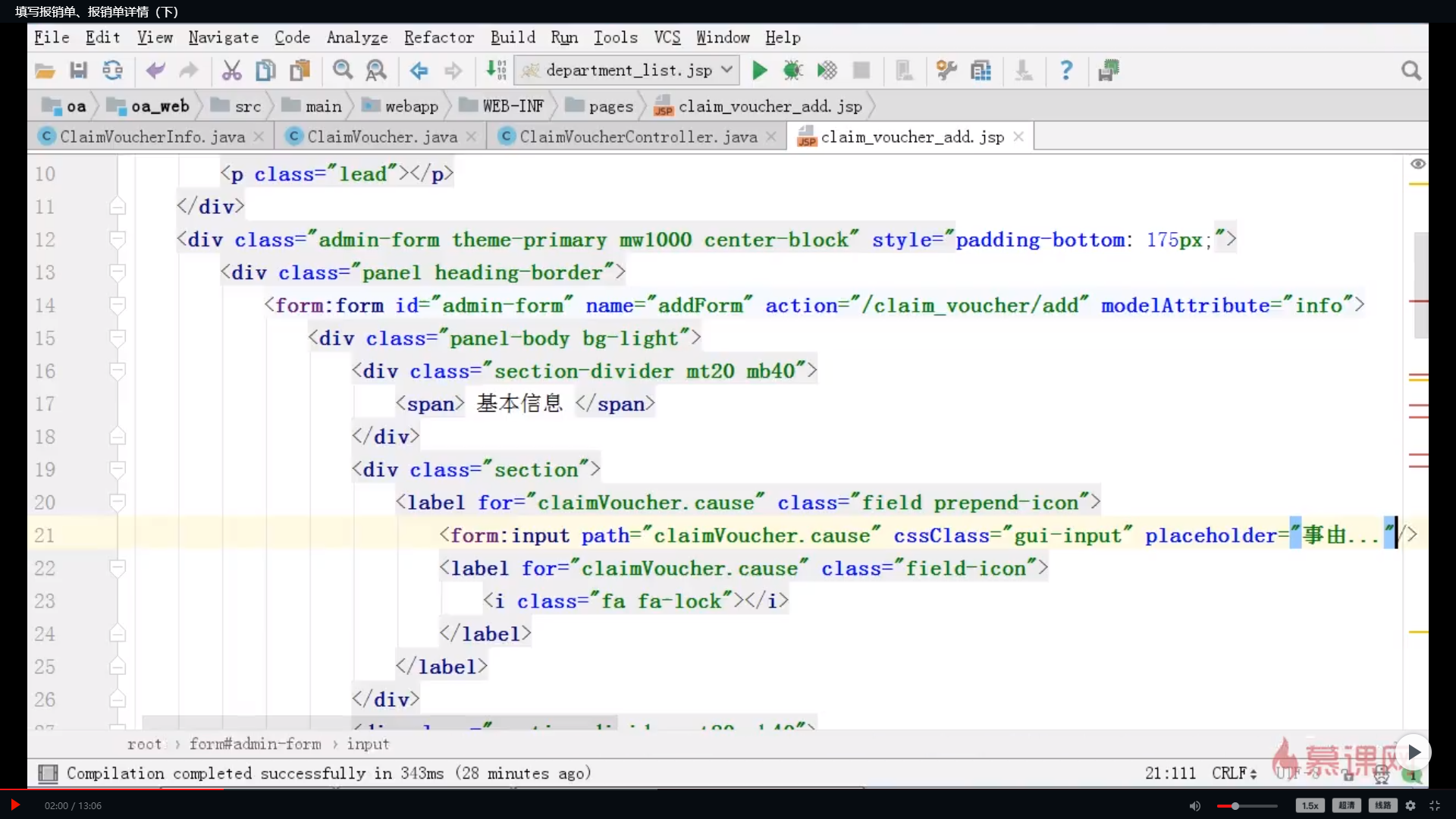Open the VCS menu

[667, 37]
